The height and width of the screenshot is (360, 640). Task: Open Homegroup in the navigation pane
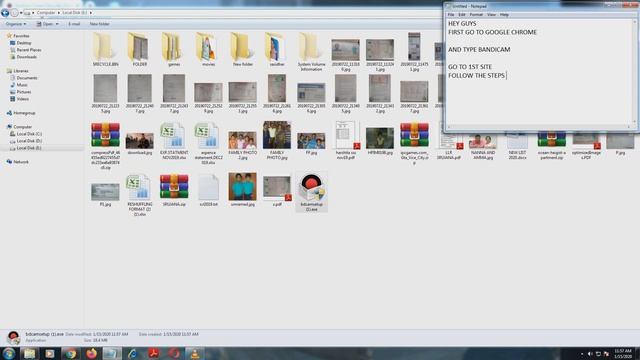(x=24, y=113)
